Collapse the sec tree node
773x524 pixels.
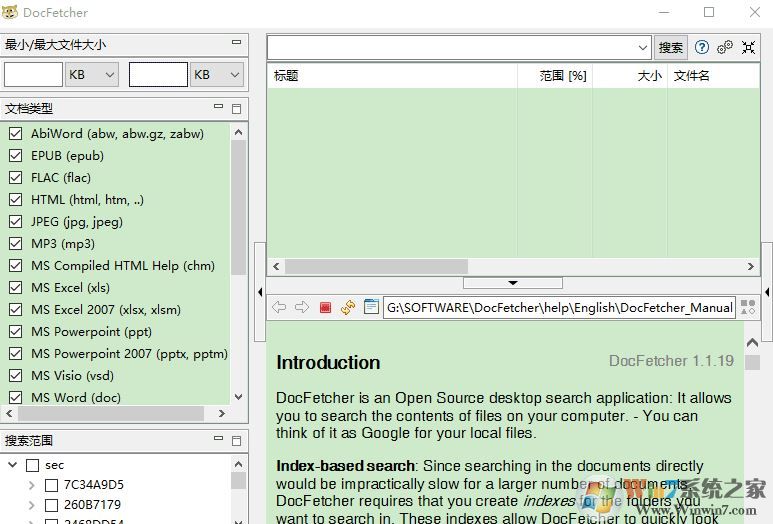[x=13, y=464]
